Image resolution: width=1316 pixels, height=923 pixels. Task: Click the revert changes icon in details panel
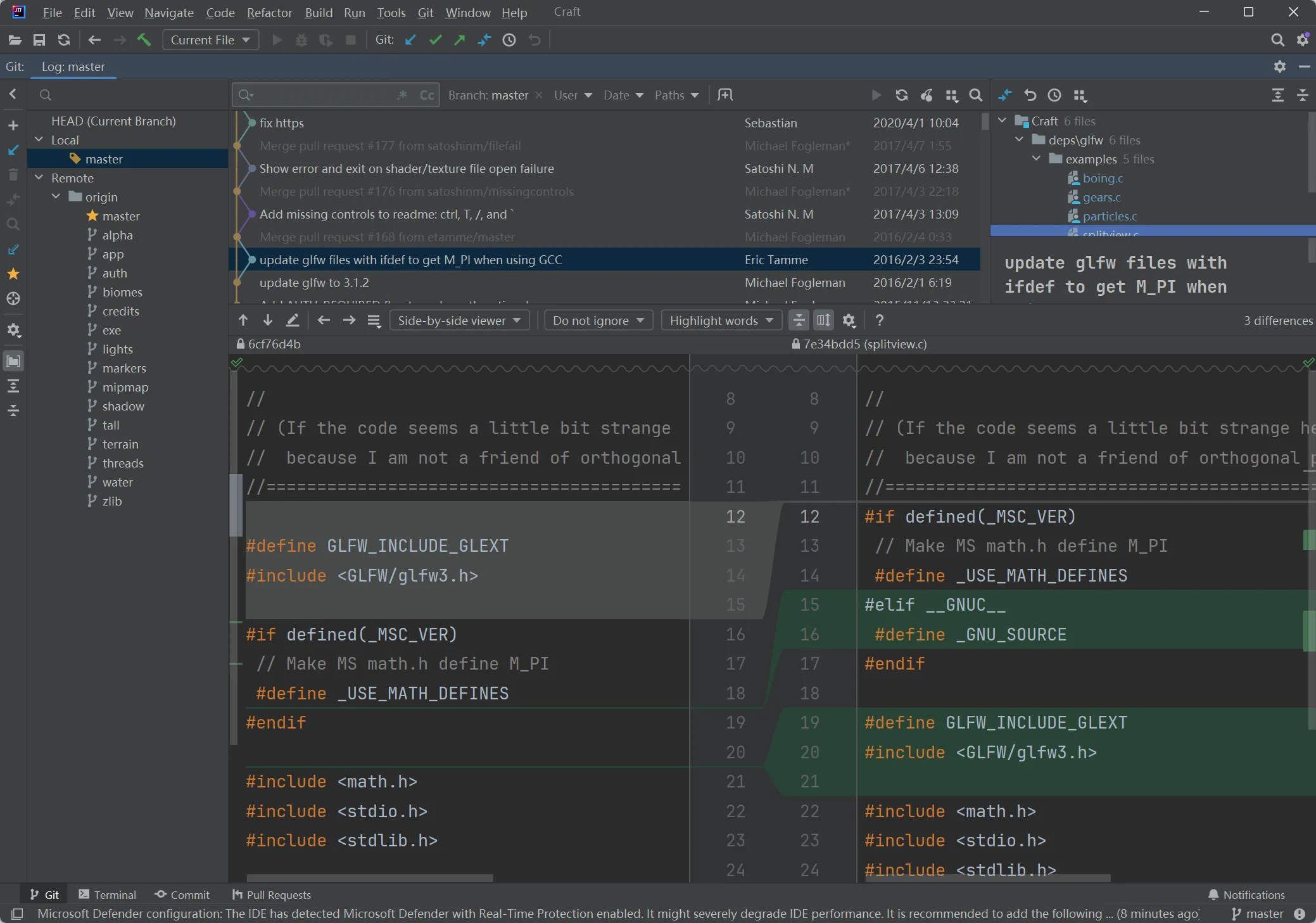pos(1030,95)
